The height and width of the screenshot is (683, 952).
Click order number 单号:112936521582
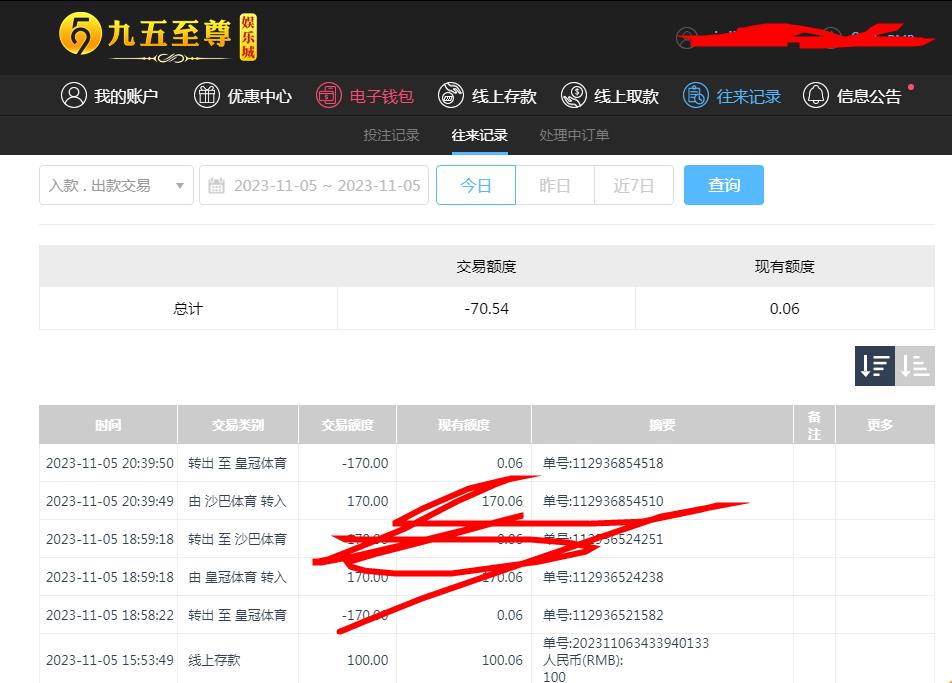pyautogui.click(x=603, y=615)
